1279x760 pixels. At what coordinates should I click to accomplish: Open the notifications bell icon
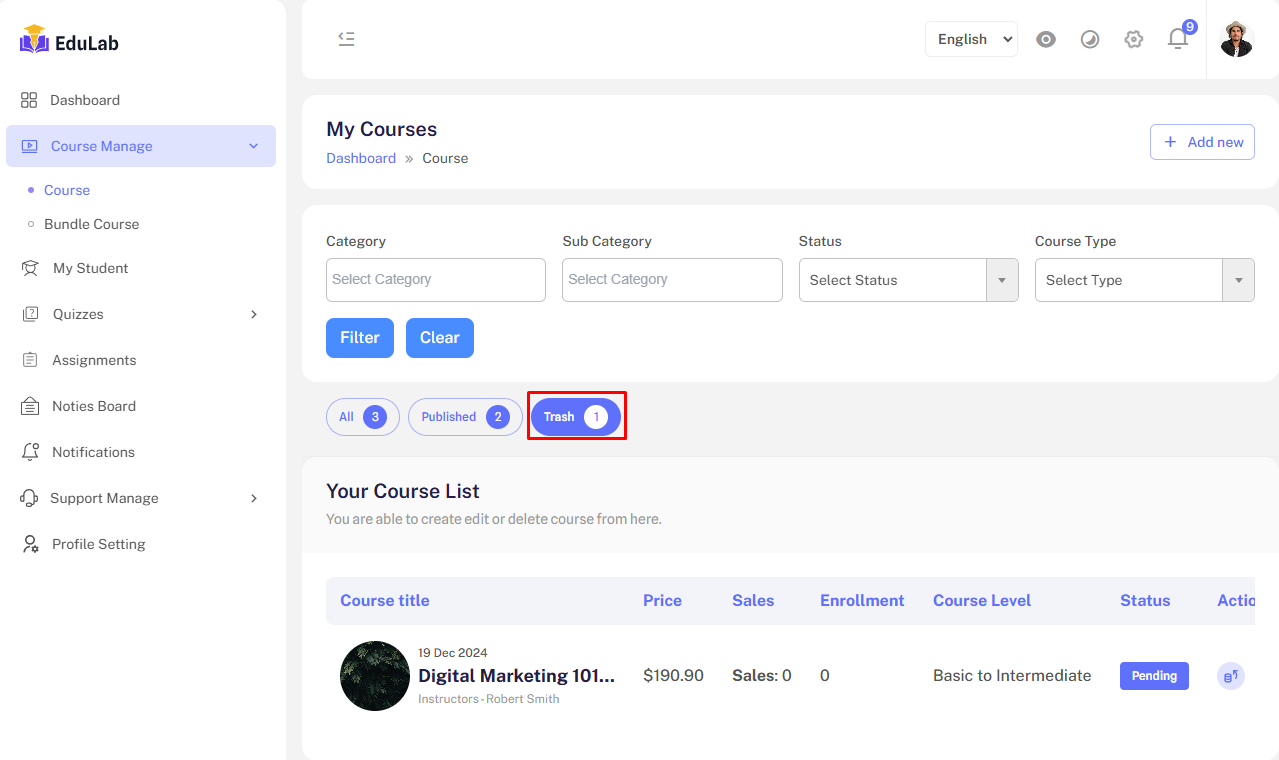click(1178, 39)
